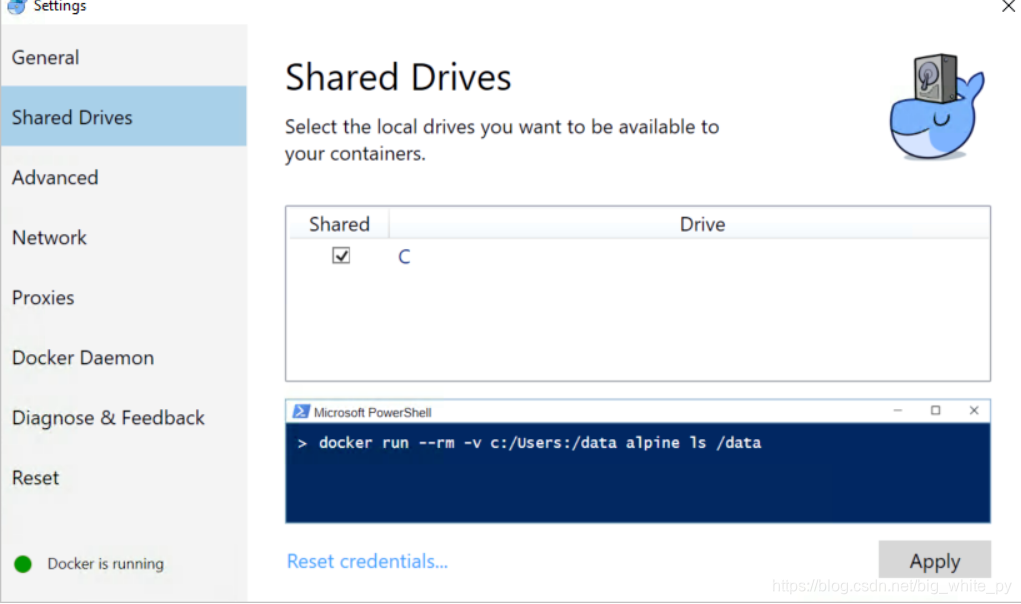This screenshot has height=604, width=1021.
Task: Open the Reset section
Action: tap(124, 477)
